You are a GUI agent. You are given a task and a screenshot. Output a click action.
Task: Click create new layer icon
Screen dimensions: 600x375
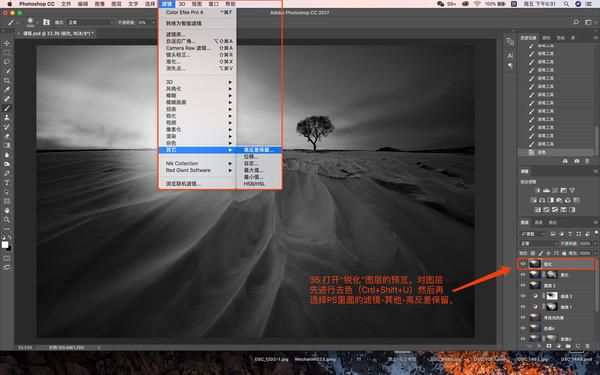click(578, 346)
